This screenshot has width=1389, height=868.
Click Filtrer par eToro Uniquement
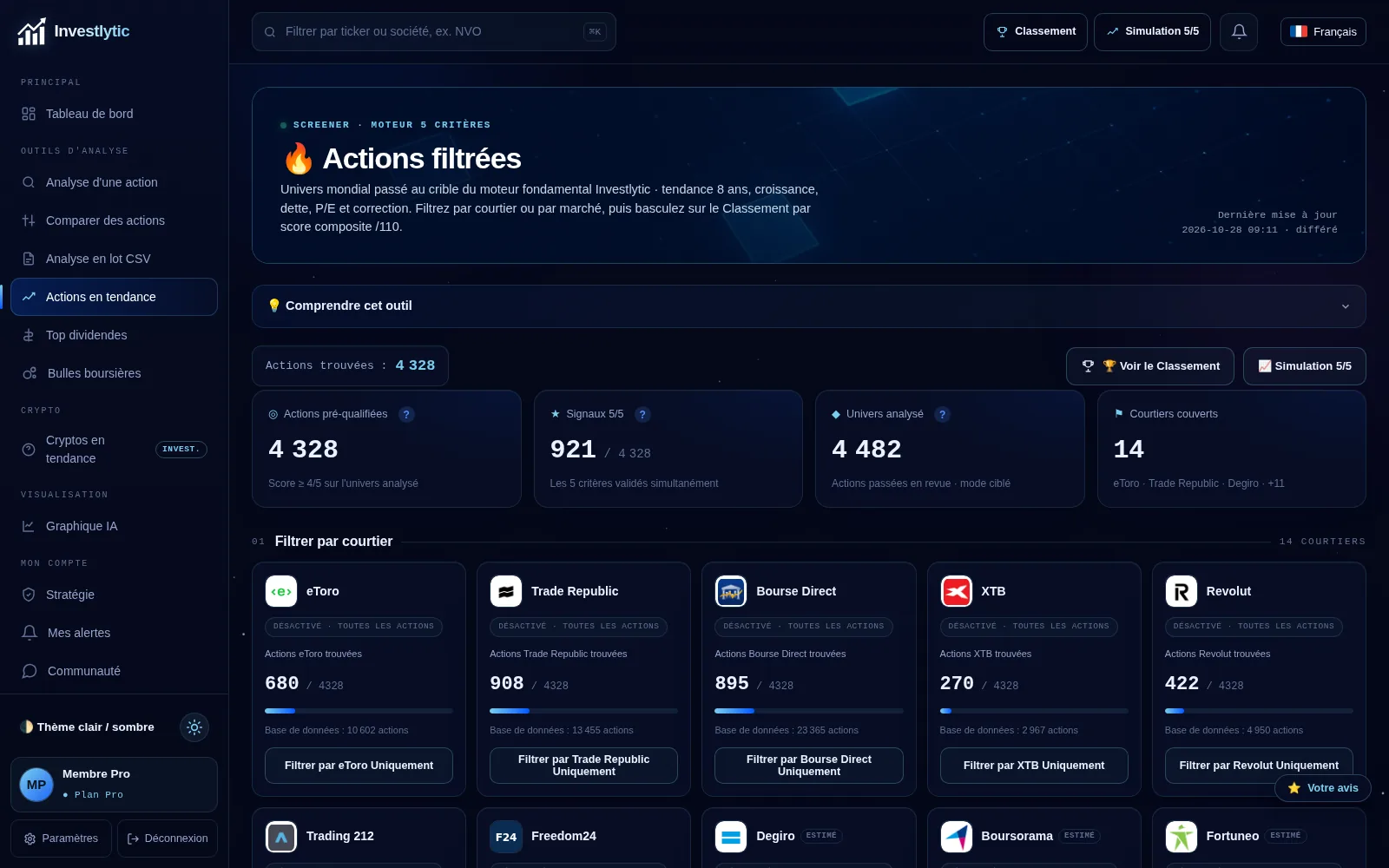pos(359,766)
